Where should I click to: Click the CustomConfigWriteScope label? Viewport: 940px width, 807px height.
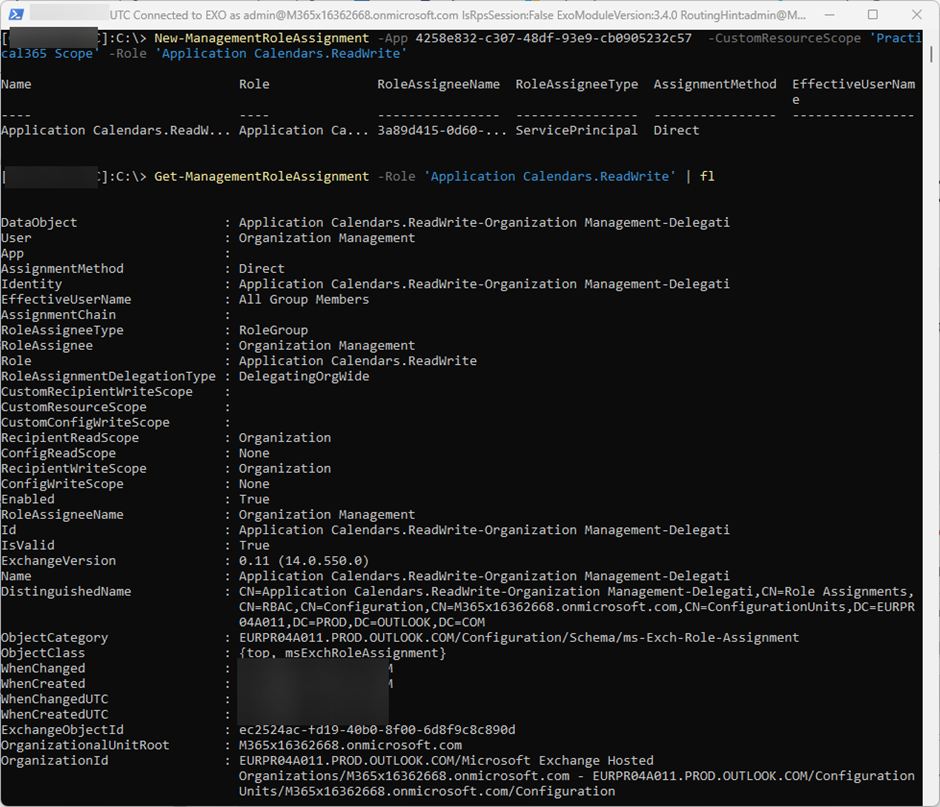click(x=85, y=423)
